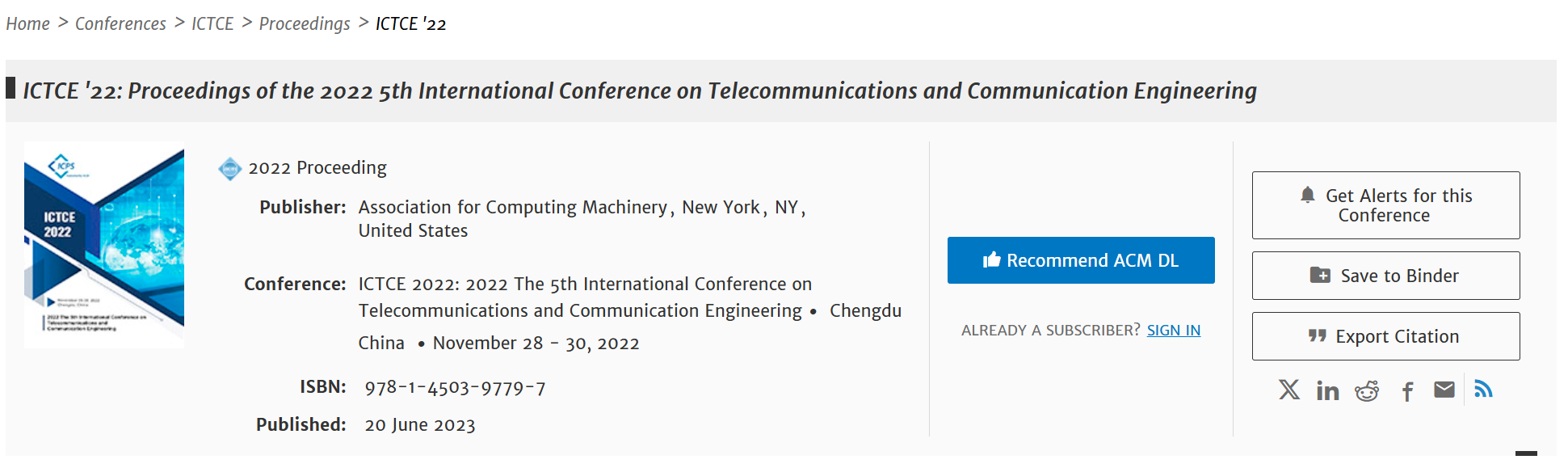Image resolution: width=1568 pixels, height=468 pixels.
Task: Open Export Citation button
Action: tap(1386, 336)
